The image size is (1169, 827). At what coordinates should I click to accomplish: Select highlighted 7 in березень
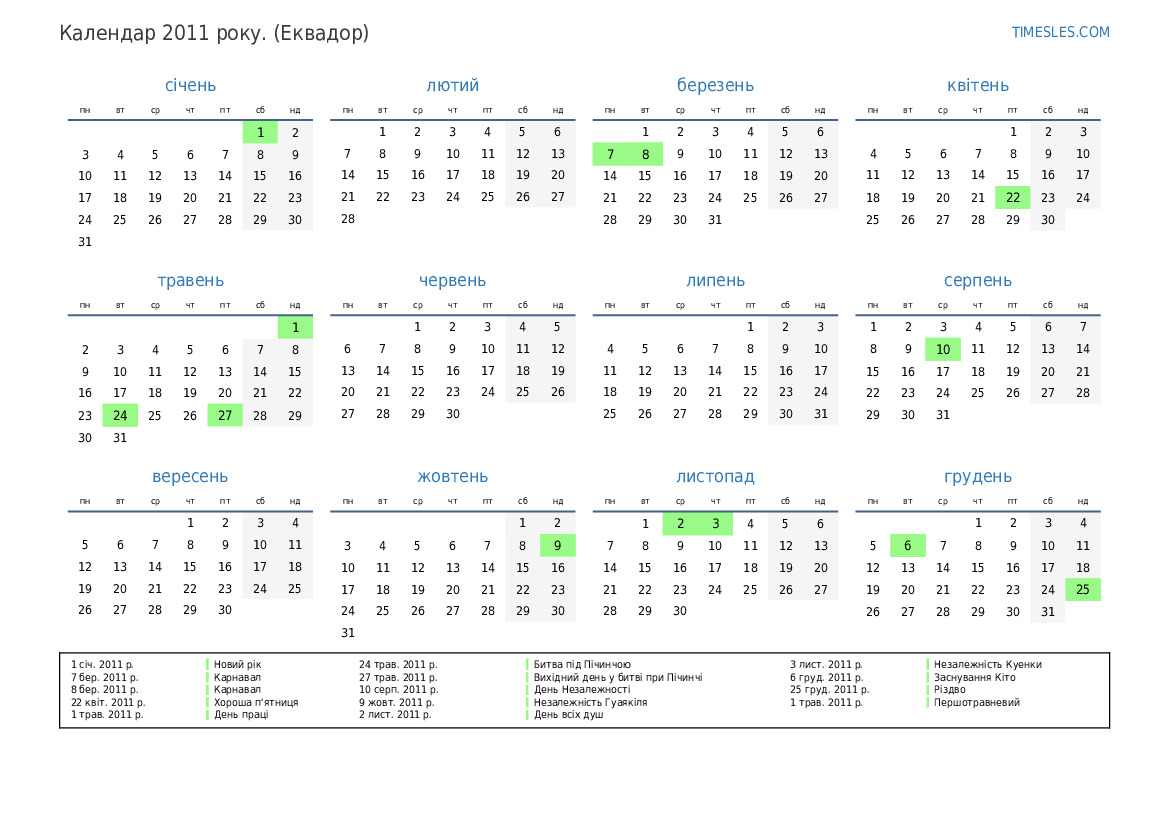click(610, 154)
